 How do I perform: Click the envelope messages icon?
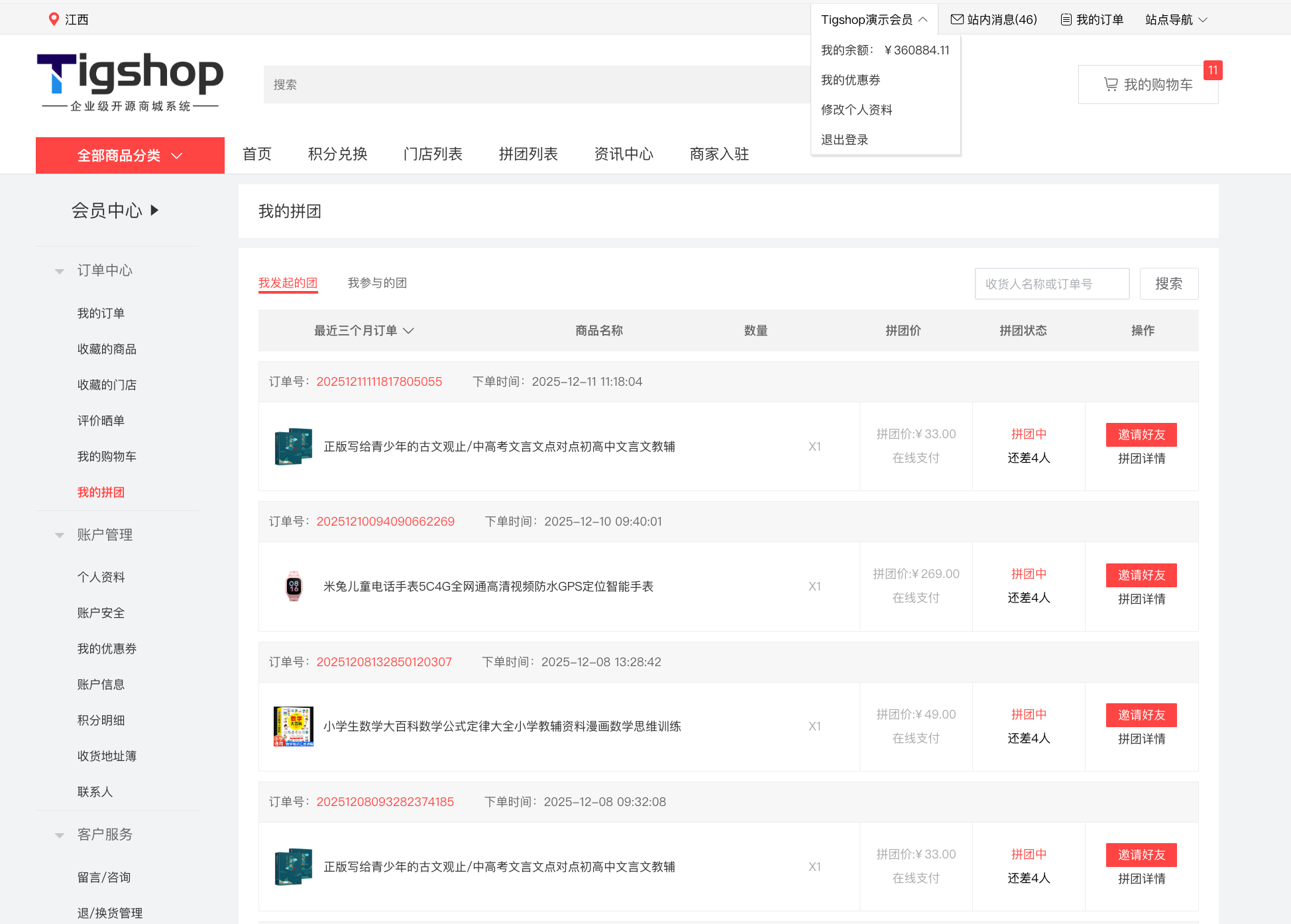(957, 19)
